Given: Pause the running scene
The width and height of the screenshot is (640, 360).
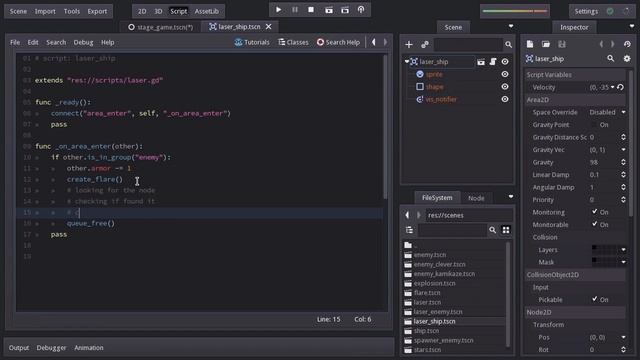Looking at the screenshot, I should pos(295,9).
